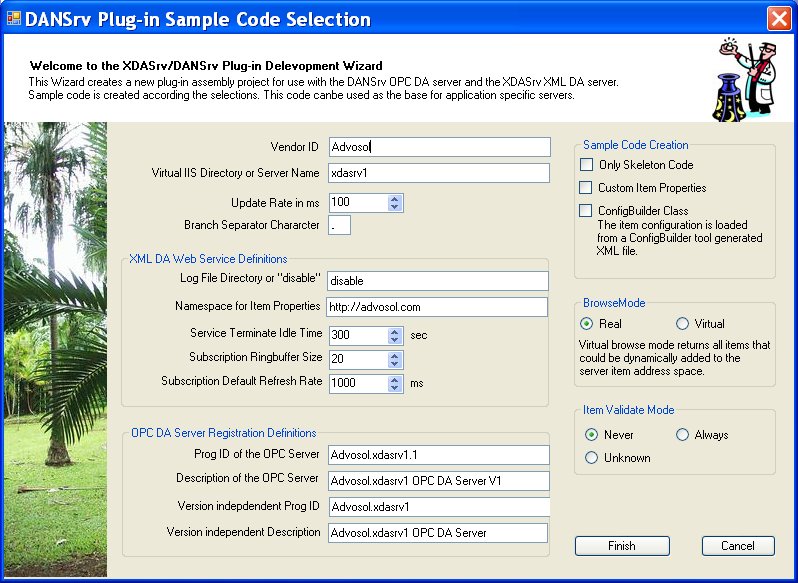
Task: Increase Subscription Ringbuffer Size value
Action: coord(395,354)
